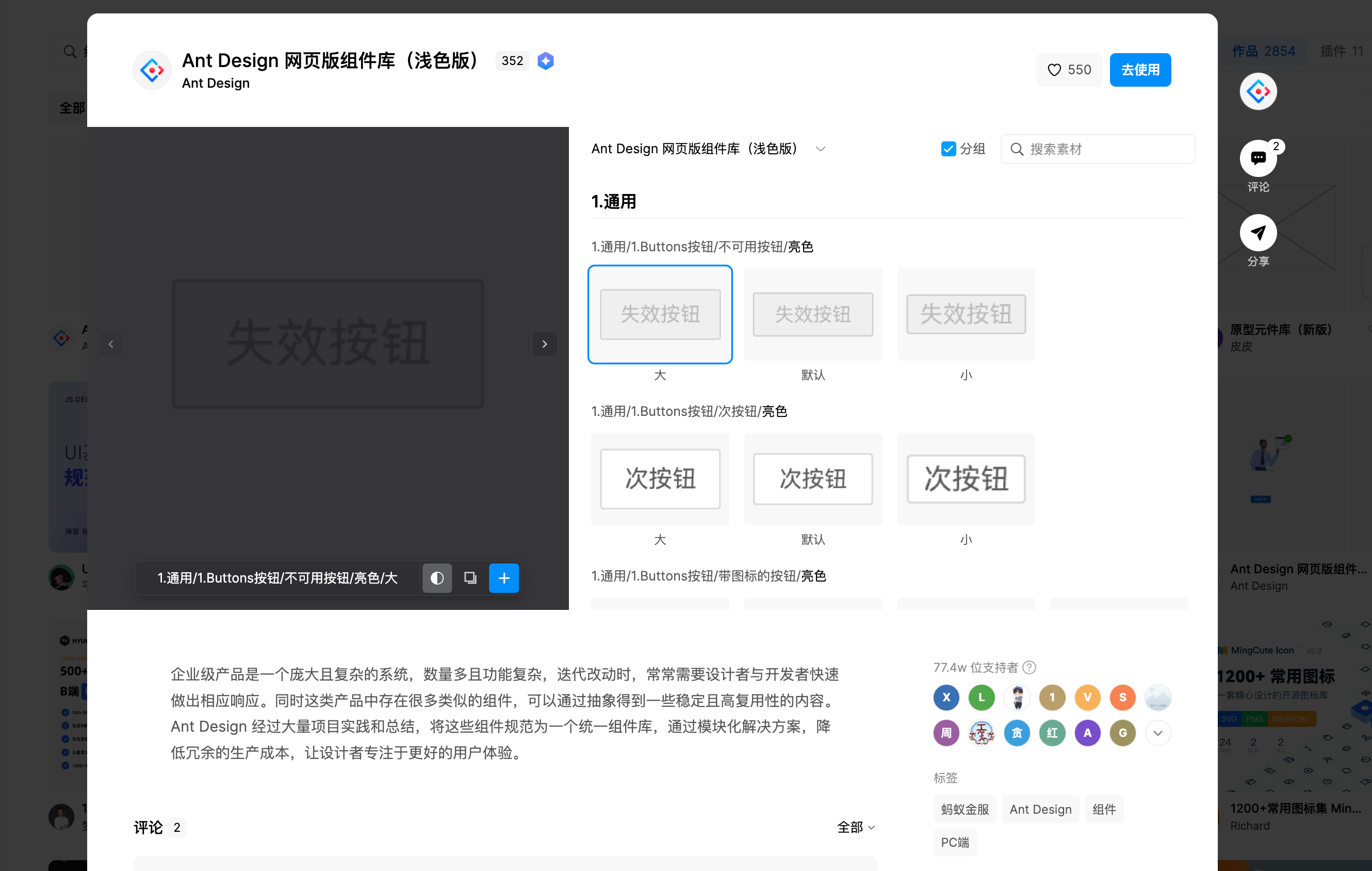Expand more supporters with chevron button
The height and width of the screenshot is (871, 1372).
(x=1158, y=733)
